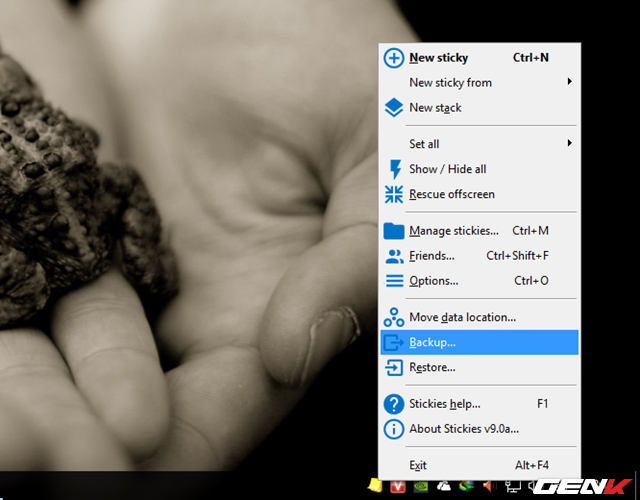Open Options from the Stickies menu
Viewport: 640px width, 500px height.
pyautogui.click(x=479, y=281)
